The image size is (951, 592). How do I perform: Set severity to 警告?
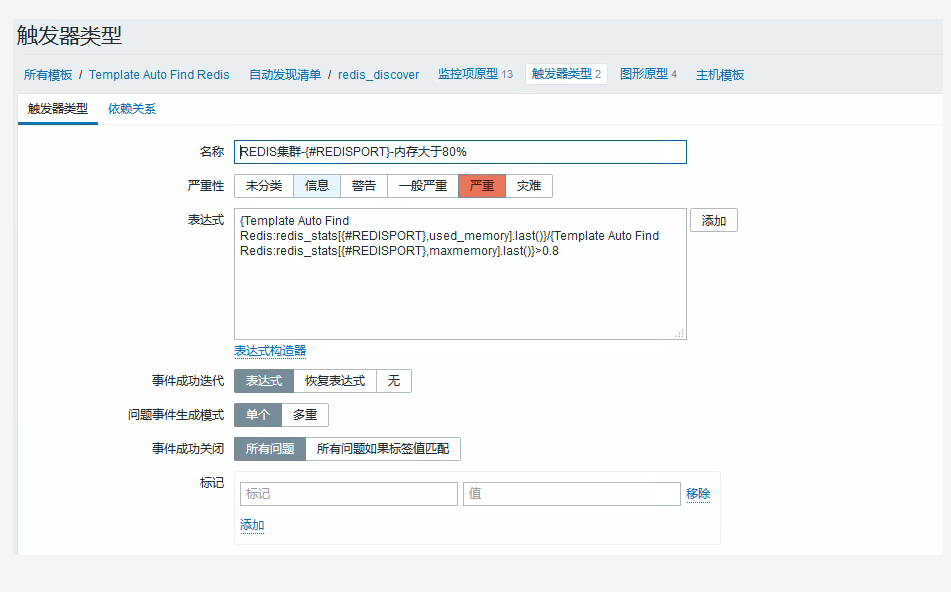(x=364, y=186)
